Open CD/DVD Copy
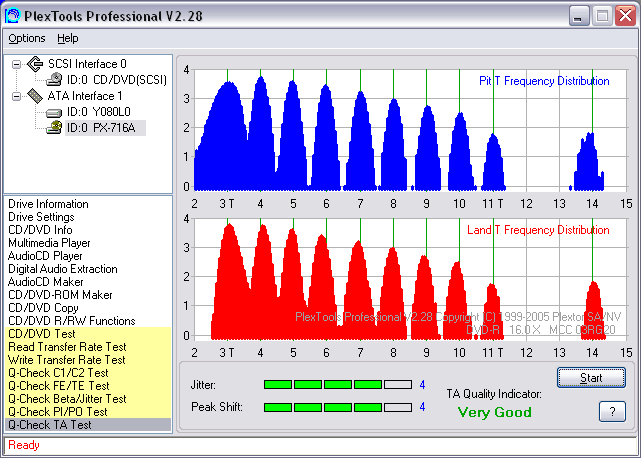Screen dimensions: 641x458 click(43, 308)
